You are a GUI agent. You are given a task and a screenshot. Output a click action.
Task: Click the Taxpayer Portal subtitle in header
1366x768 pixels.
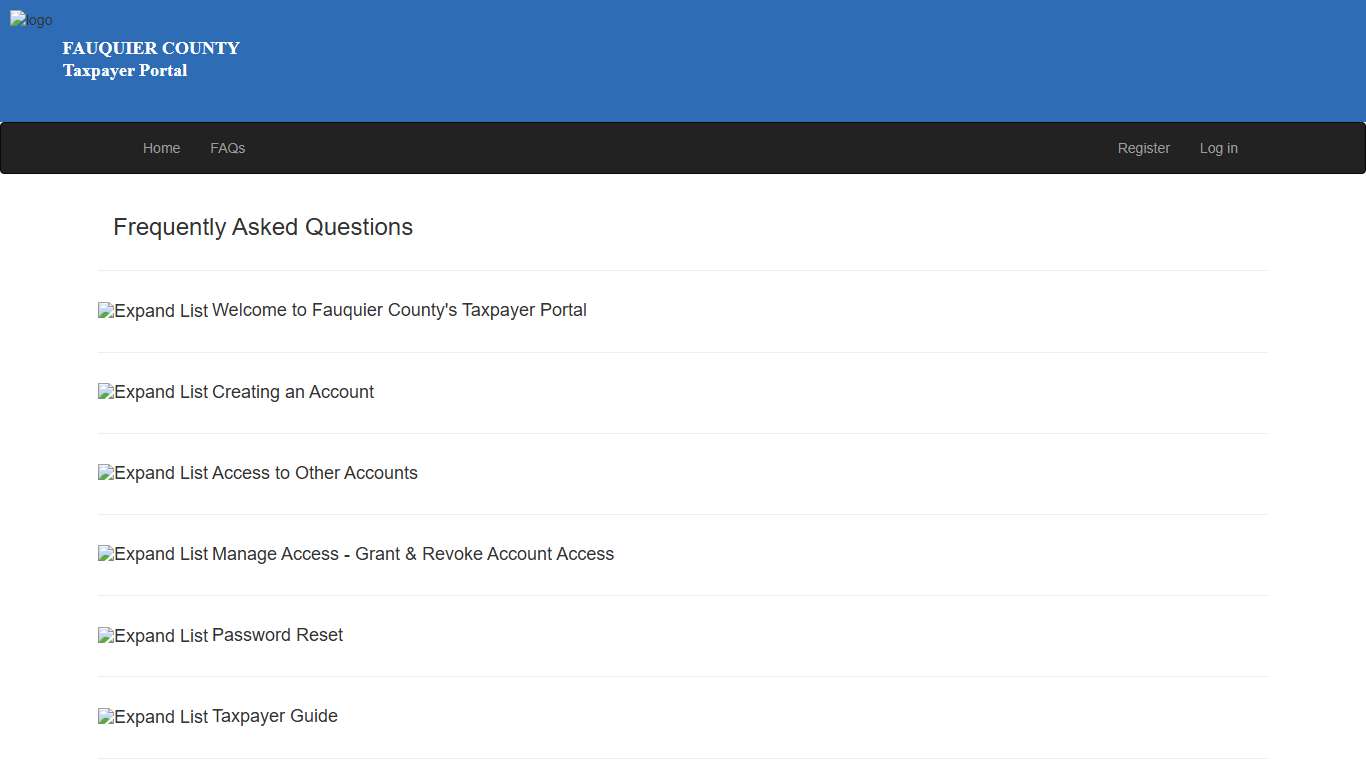pyautogui.click(x=125, y=70)
